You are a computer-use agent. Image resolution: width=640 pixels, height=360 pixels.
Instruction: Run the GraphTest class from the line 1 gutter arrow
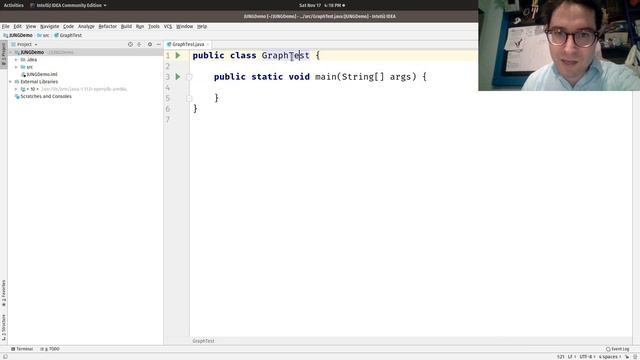pos(178,55)
